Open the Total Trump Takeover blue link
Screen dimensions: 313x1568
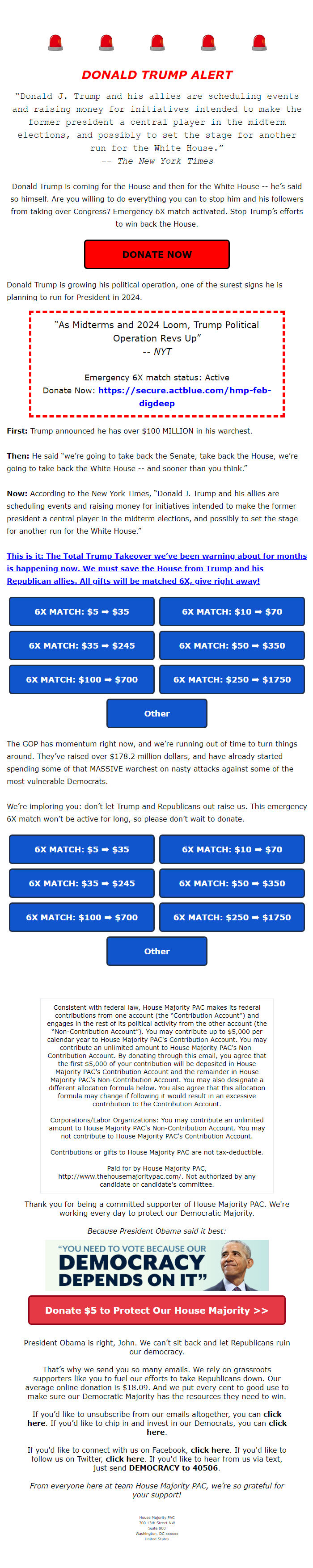tap(156, 568)
